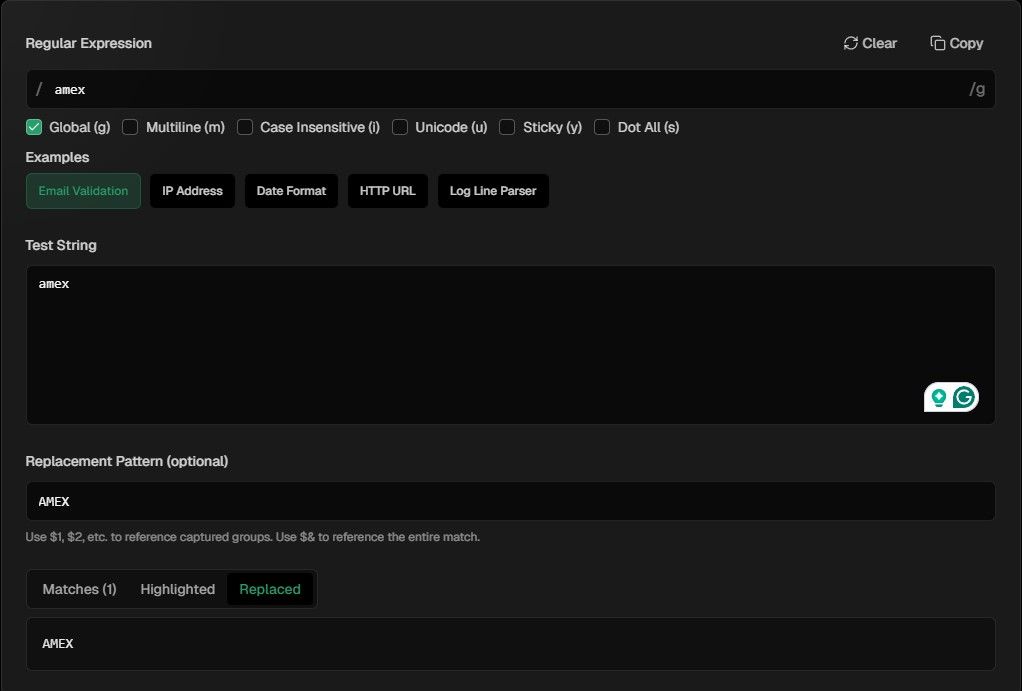This screenshot has height=691, width=1022.
Task: Click the refresh icon beside Clear
Action: [x=849, y=43]
